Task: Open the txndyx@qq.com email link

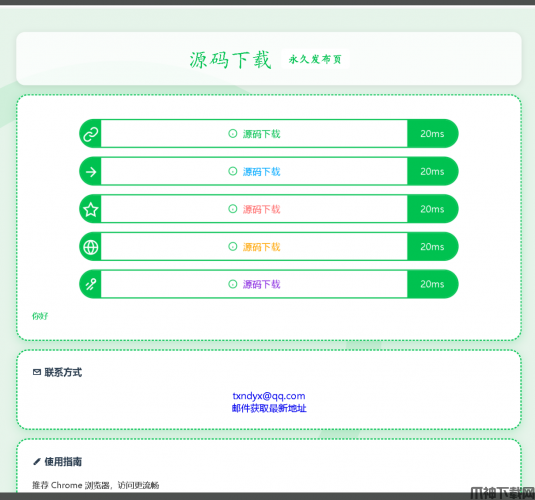Action: (269, 396)
